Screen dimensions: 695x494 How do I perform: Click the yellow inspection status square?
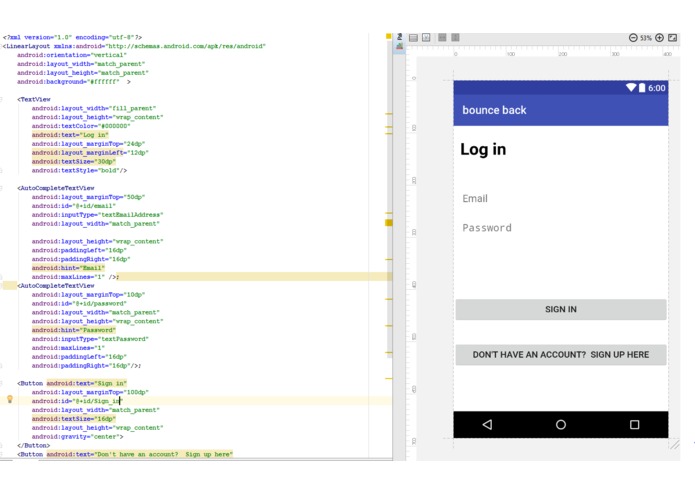coord(388,36)
